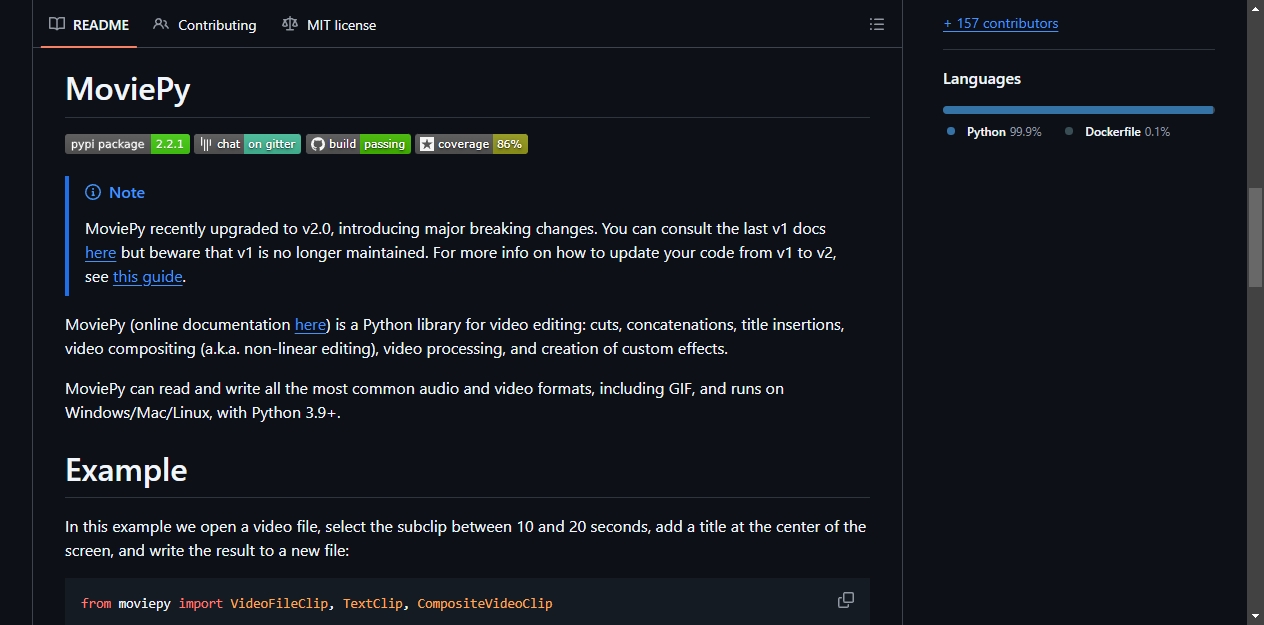Click the Example heading
The width and height of the screenshot is (1264, 625).
click(126, 470)
